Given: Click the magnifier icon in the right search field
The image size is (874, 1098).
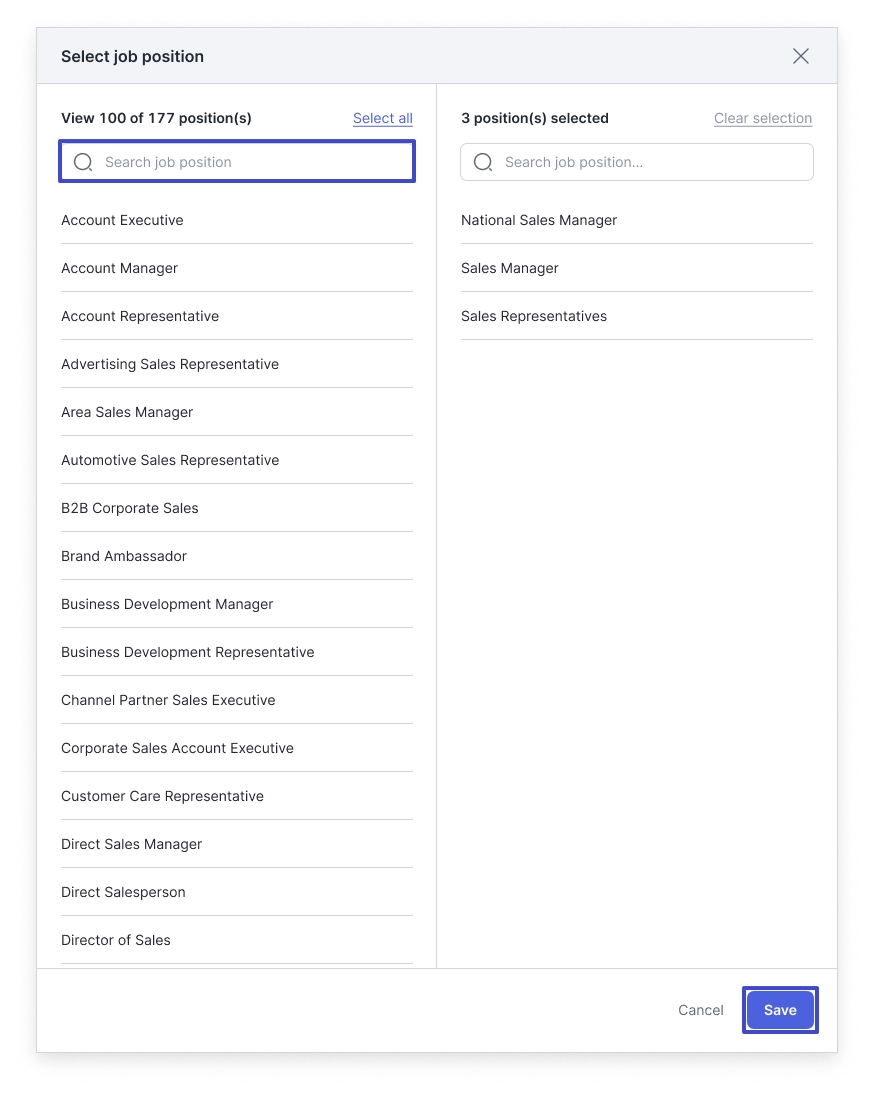Looking at the screenshot, I should click(483, 161).
